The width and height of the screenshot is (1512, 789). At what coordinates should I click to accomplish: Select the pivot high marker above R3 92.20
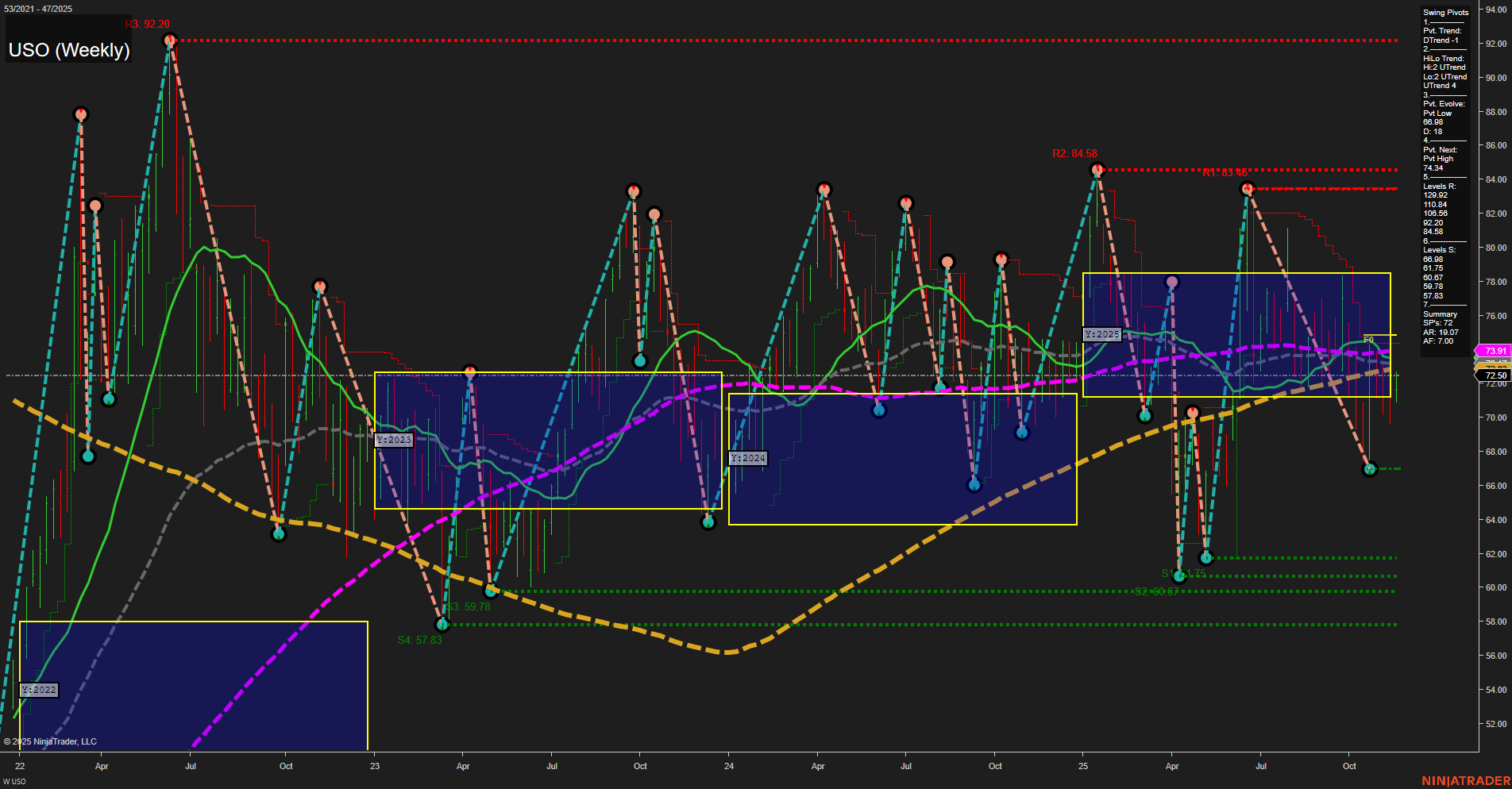click(170, 40)
